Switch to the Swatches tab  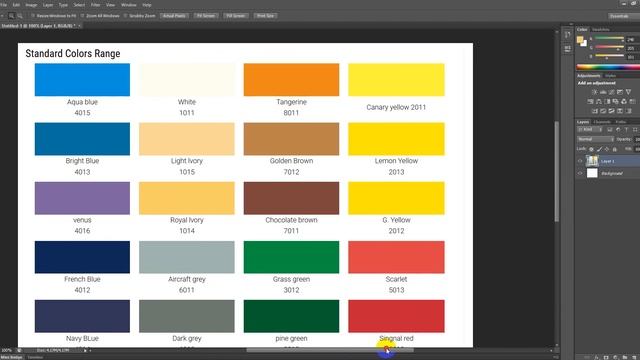600,29
